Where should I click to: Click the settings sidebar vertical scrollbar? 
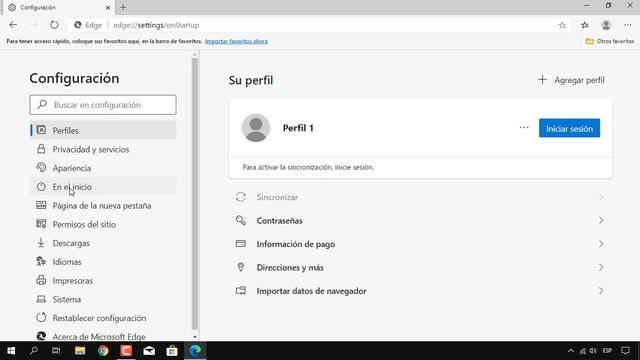[x=195, y=193]
